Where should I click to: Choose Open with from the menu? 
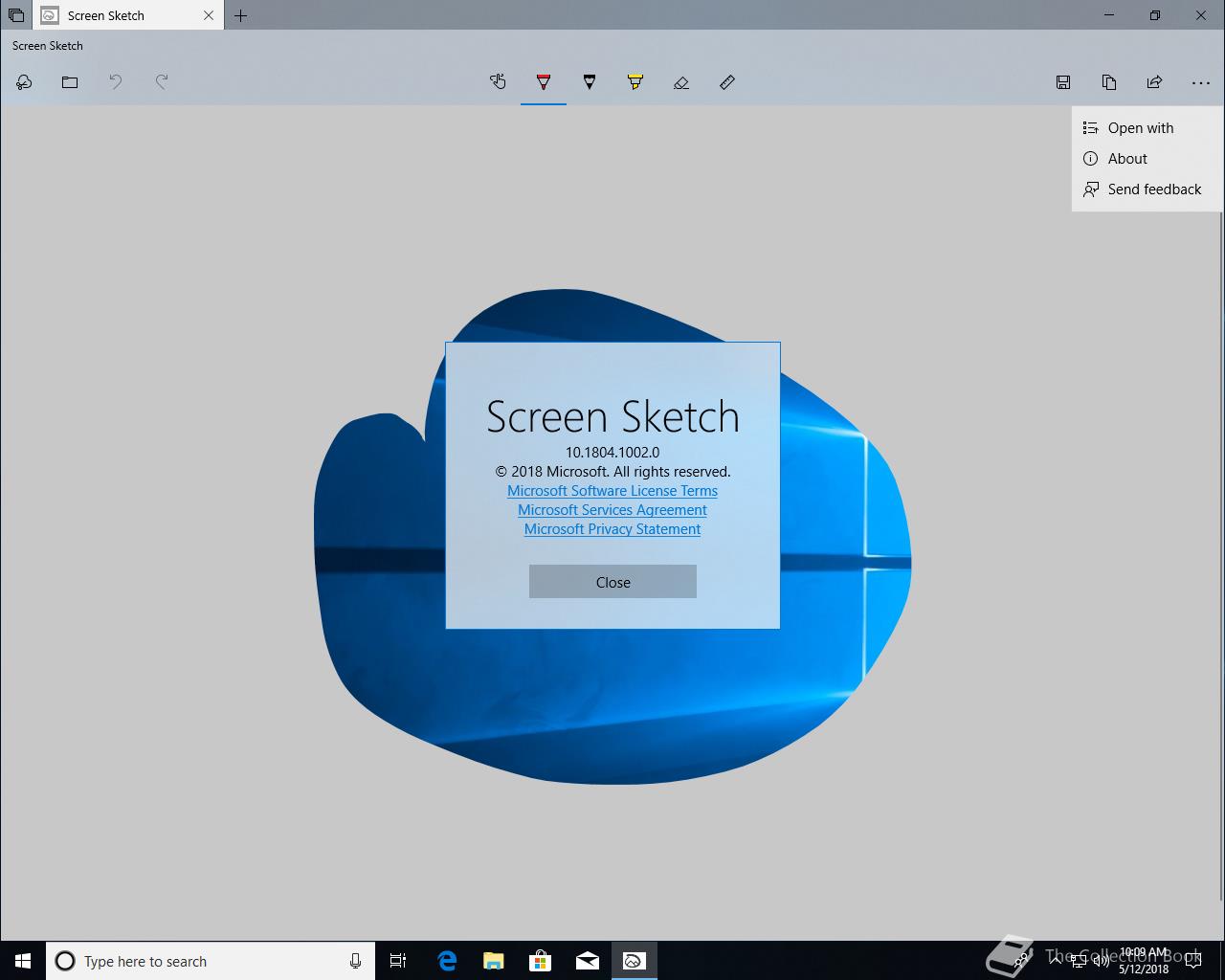coord(1147,128)
